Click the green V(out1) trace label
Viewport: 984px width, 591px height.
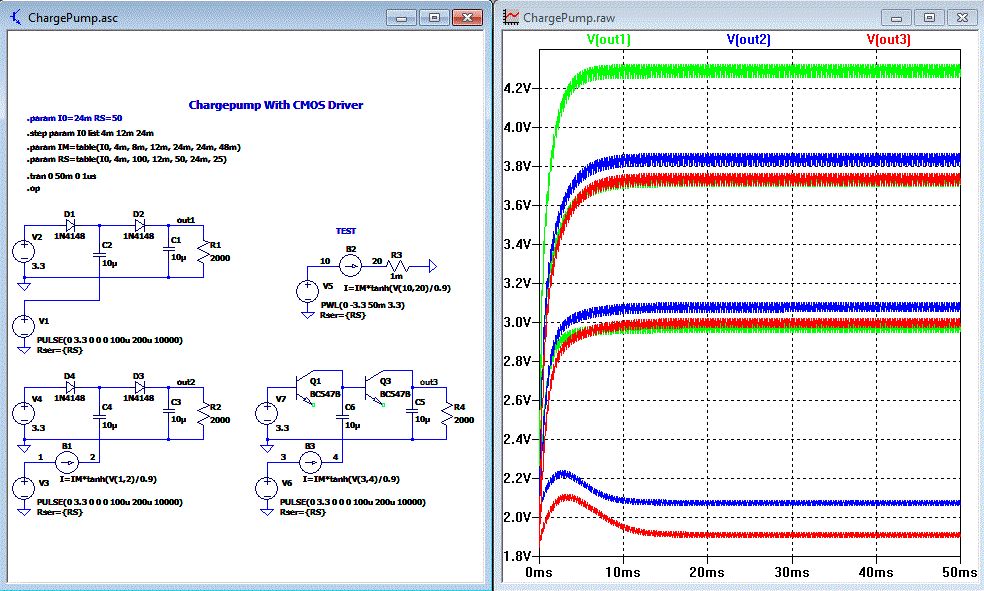[x=608, y=39]
